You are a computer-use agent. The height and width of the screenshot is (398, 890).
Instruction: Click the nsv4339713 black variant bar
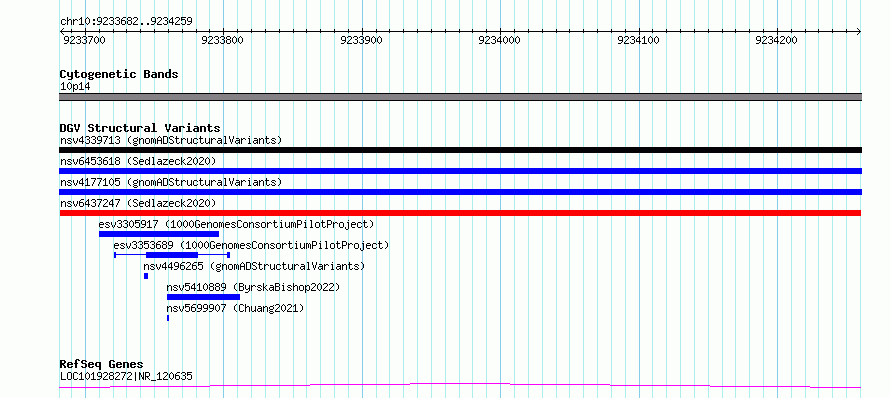(x=460, y=150)
